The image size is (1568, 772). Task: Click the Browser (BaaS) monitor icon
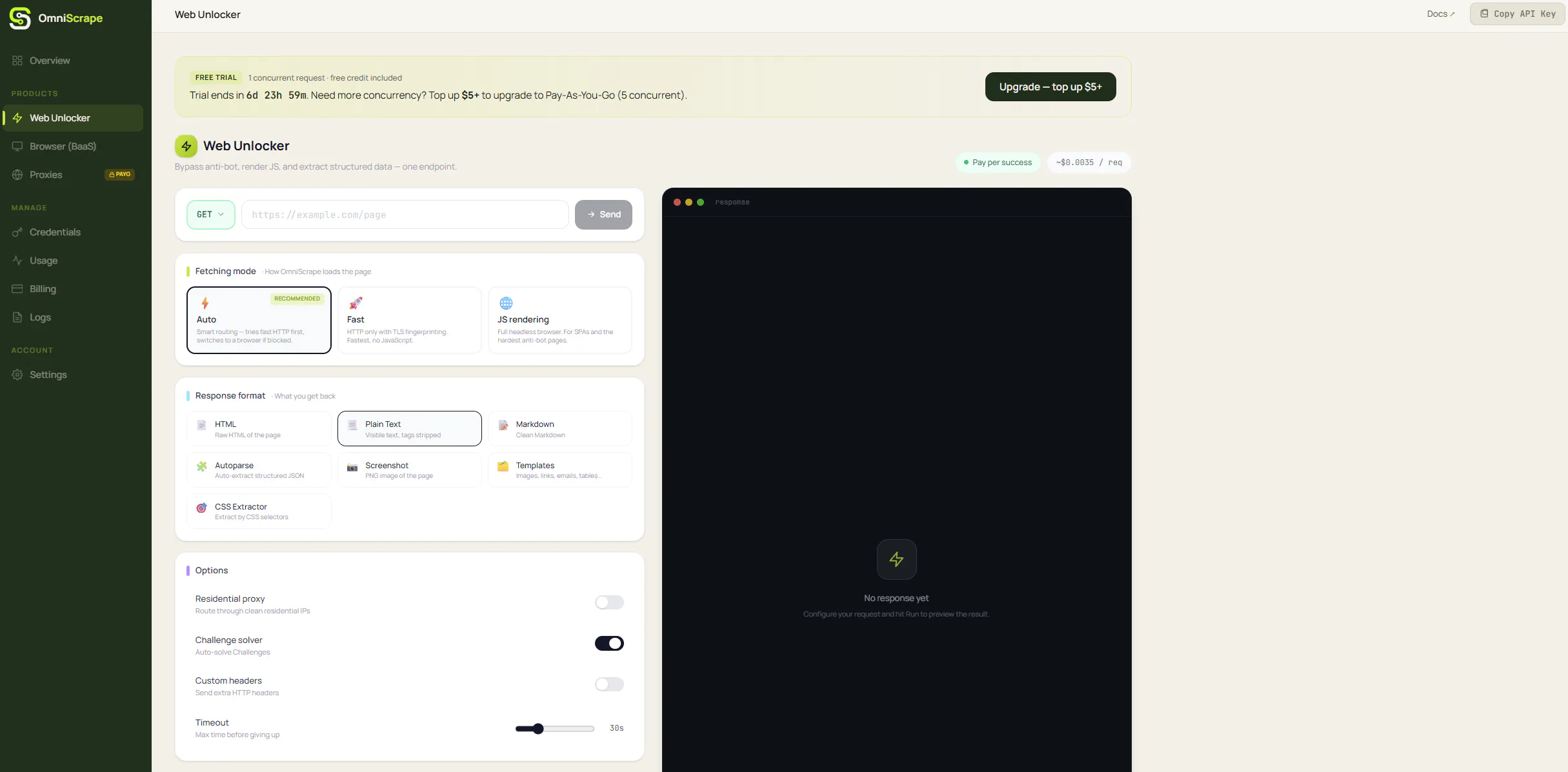tap(17, 146)
